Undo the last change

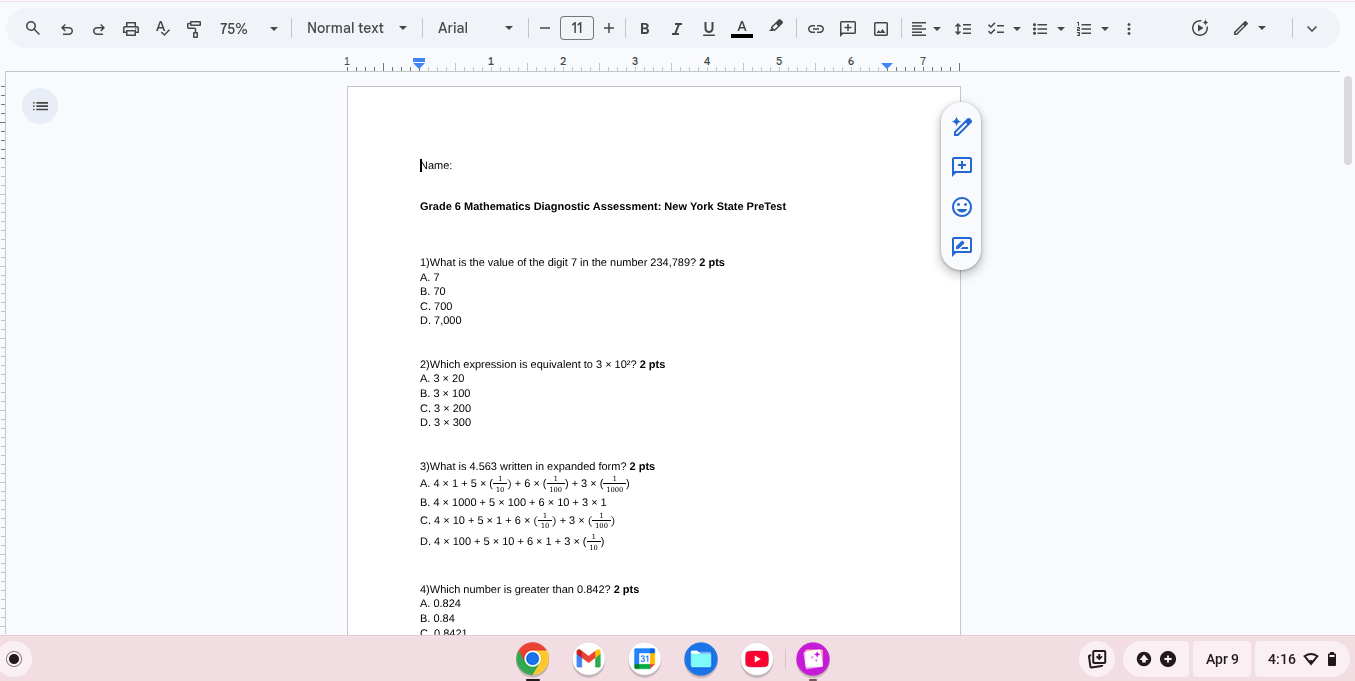(x=67, y=28)
